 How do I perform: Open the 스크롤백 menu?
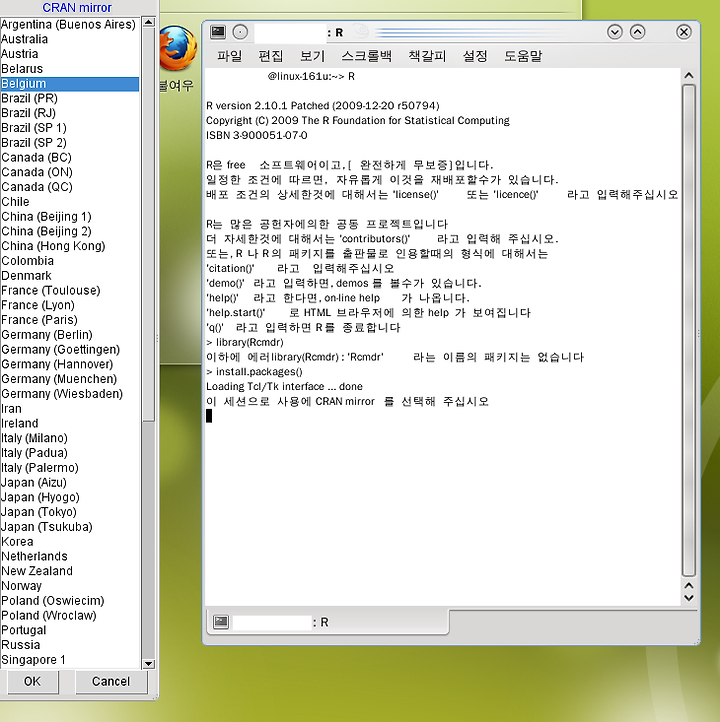tap(366, 56)
